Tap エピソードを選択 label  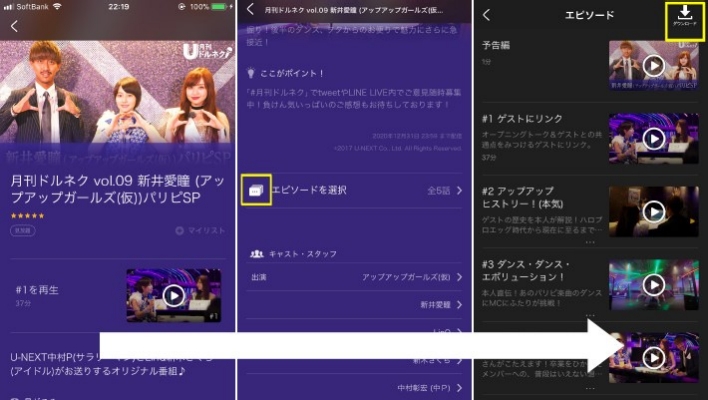[x=309, y=190]
